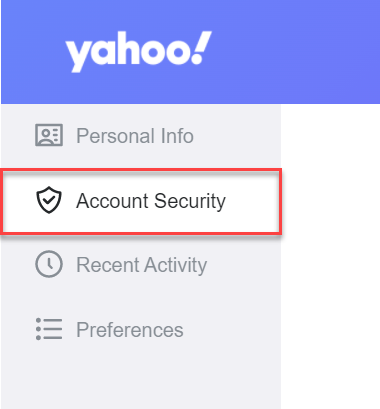Click the person silhouette in the ID card icon
This screenshot has width=380, height=409.
pos(46,136)
